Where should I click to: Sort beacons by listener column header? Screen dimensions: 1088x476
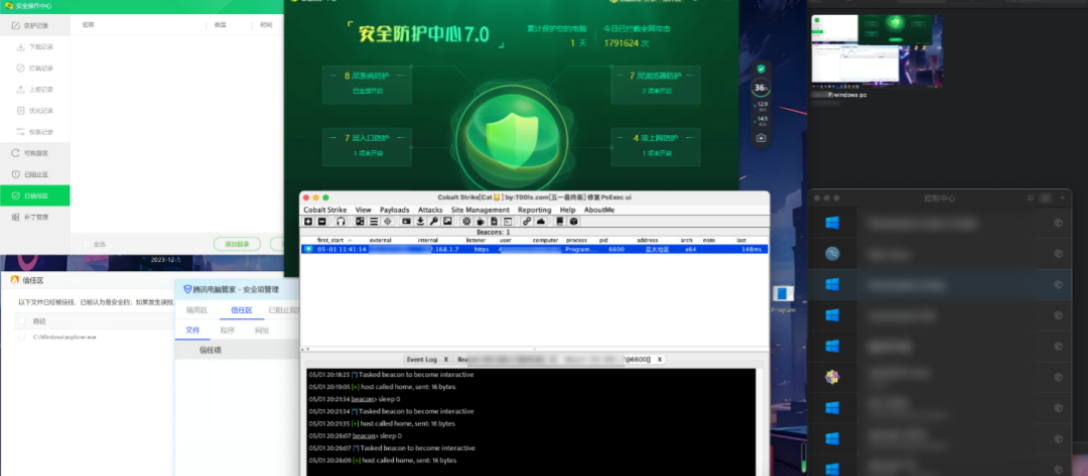pyautogui.click(x=475, y=240)
